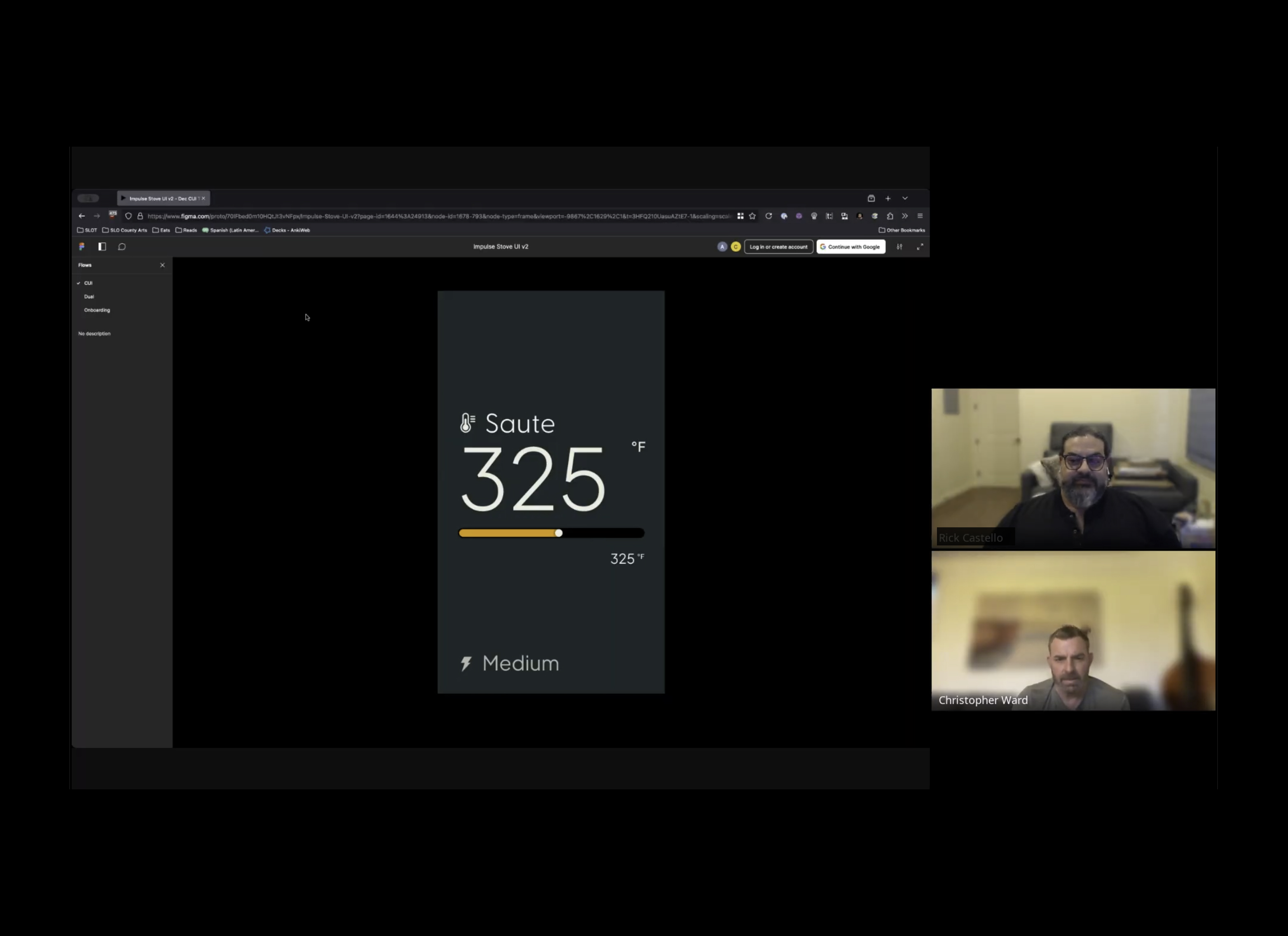Click Log in or create account

click(778, 246)
